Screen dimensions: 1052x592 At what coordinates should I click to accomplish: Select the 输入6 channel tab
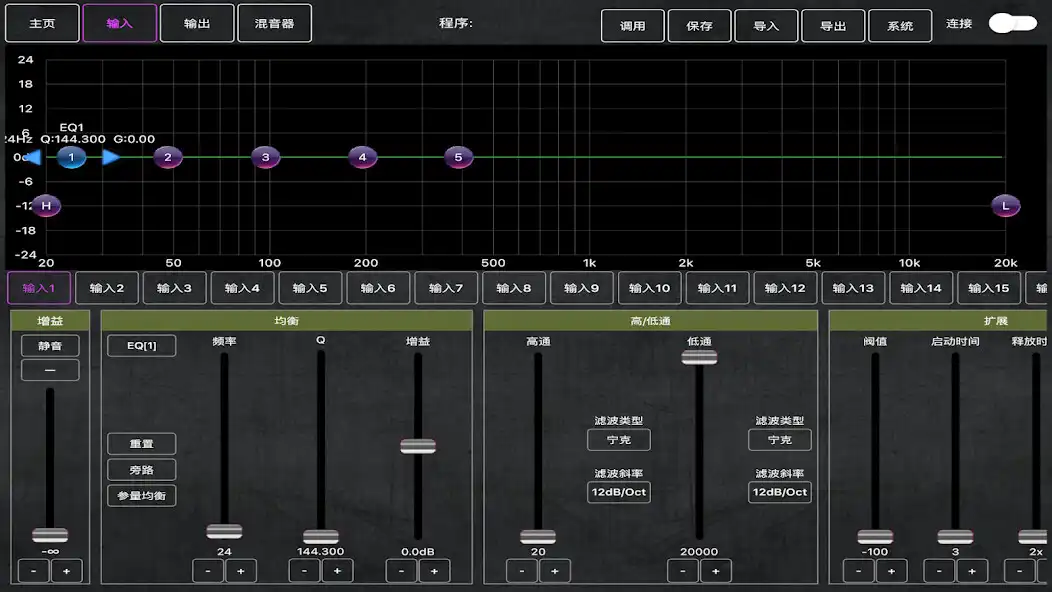pyautogui.click(x=378, y=288)
